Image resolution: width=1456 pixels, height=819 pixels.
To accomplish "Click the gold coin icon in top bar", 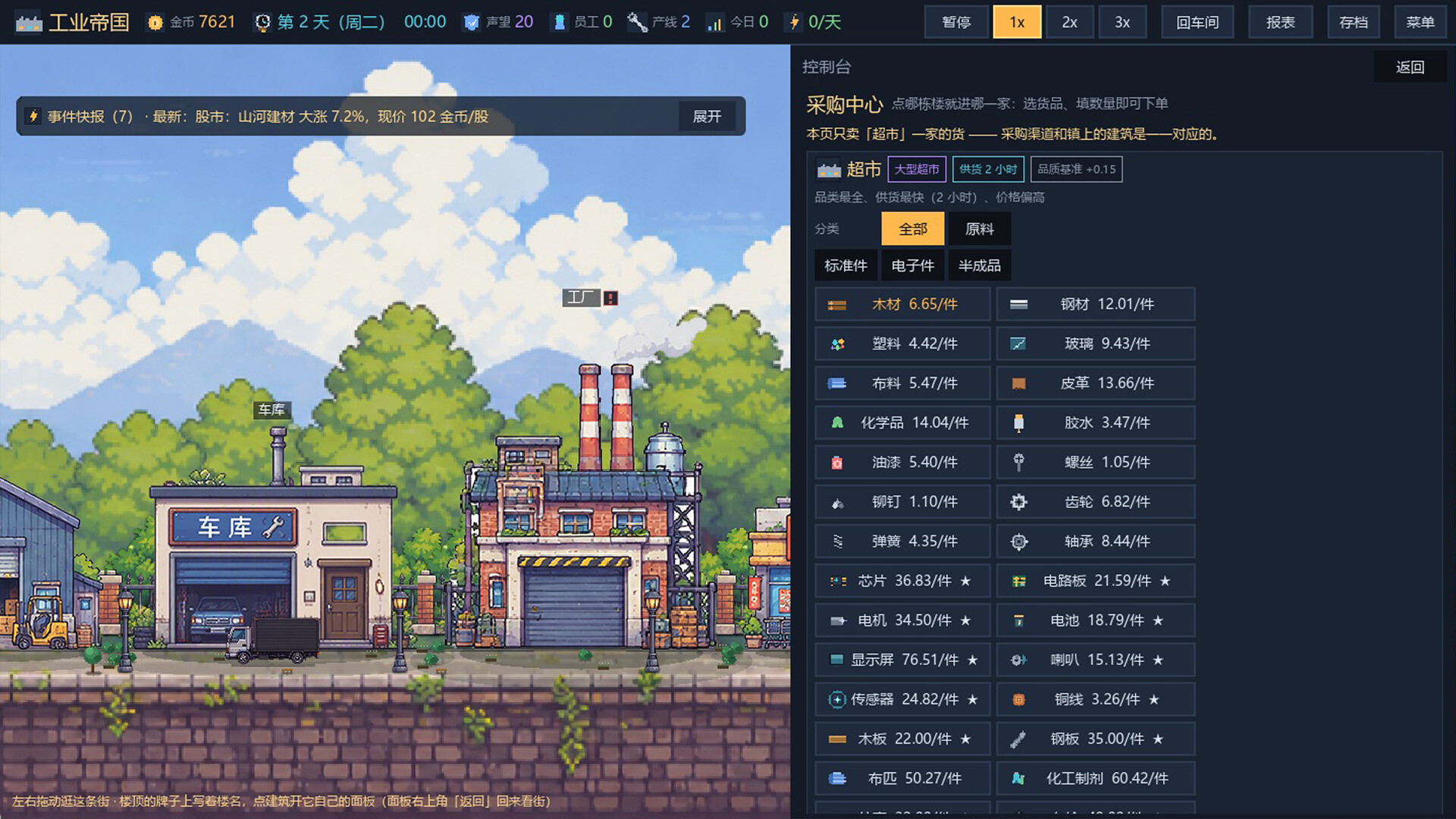I will pyautogui.click(x=155, y=23).
